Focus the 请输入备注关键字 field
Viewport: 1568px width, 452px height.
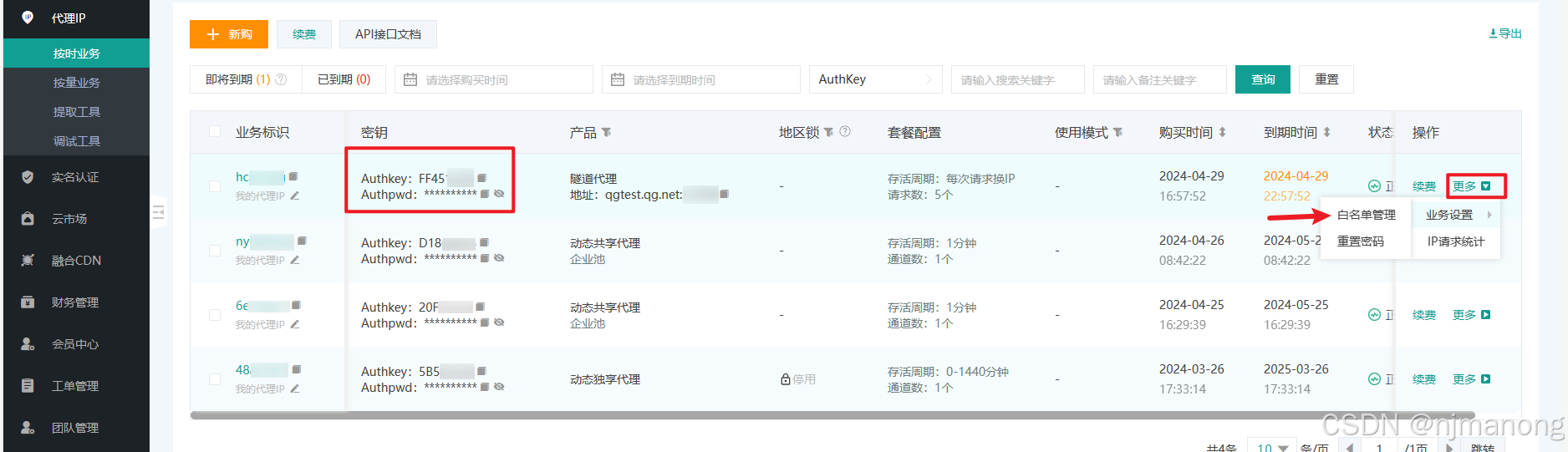[x=1160, y=79]
